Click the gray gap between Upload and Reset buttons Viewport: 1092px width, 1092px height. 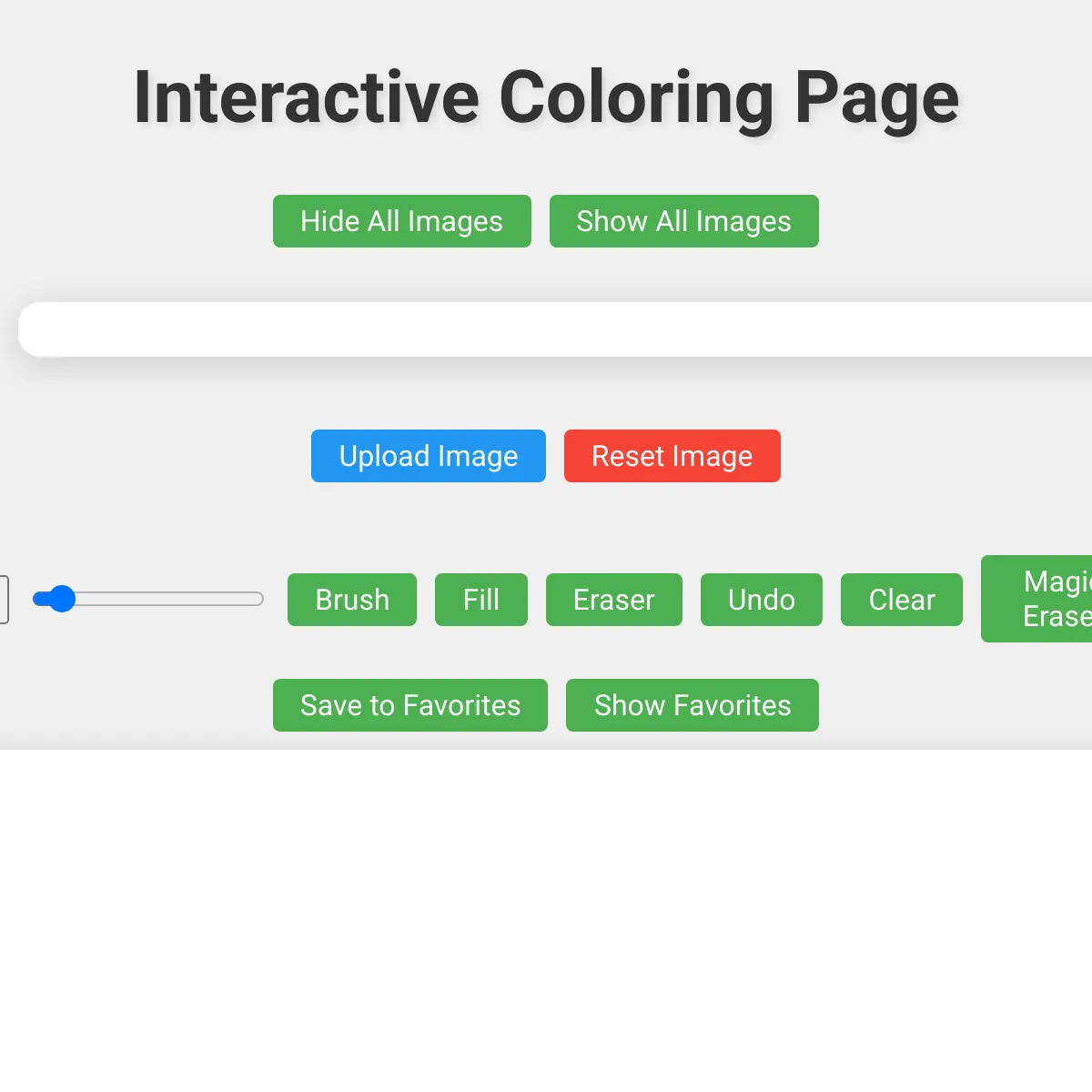(555, 456)
